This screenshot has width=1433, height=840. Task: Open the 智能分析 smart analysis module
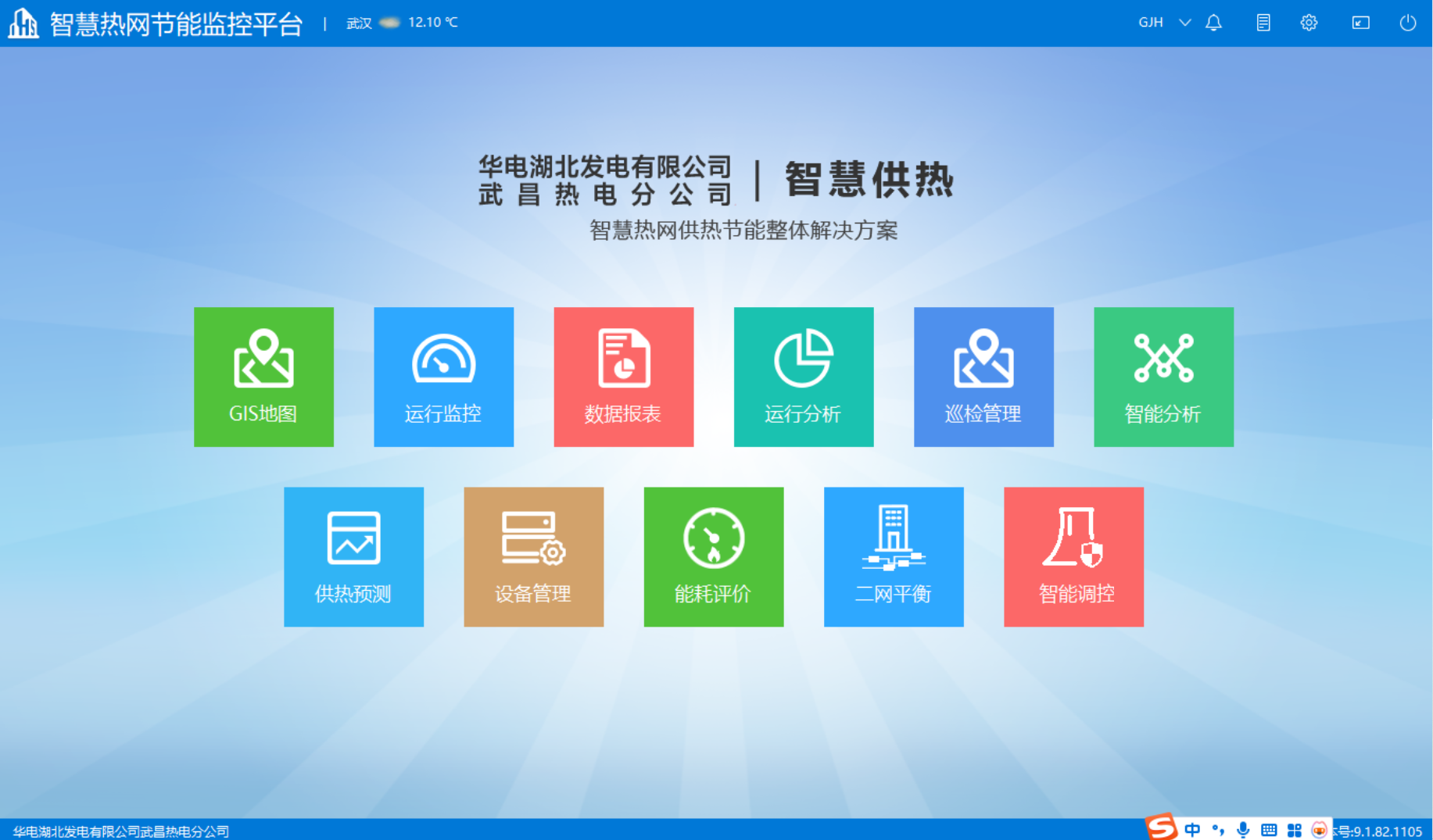point(1163,377)
